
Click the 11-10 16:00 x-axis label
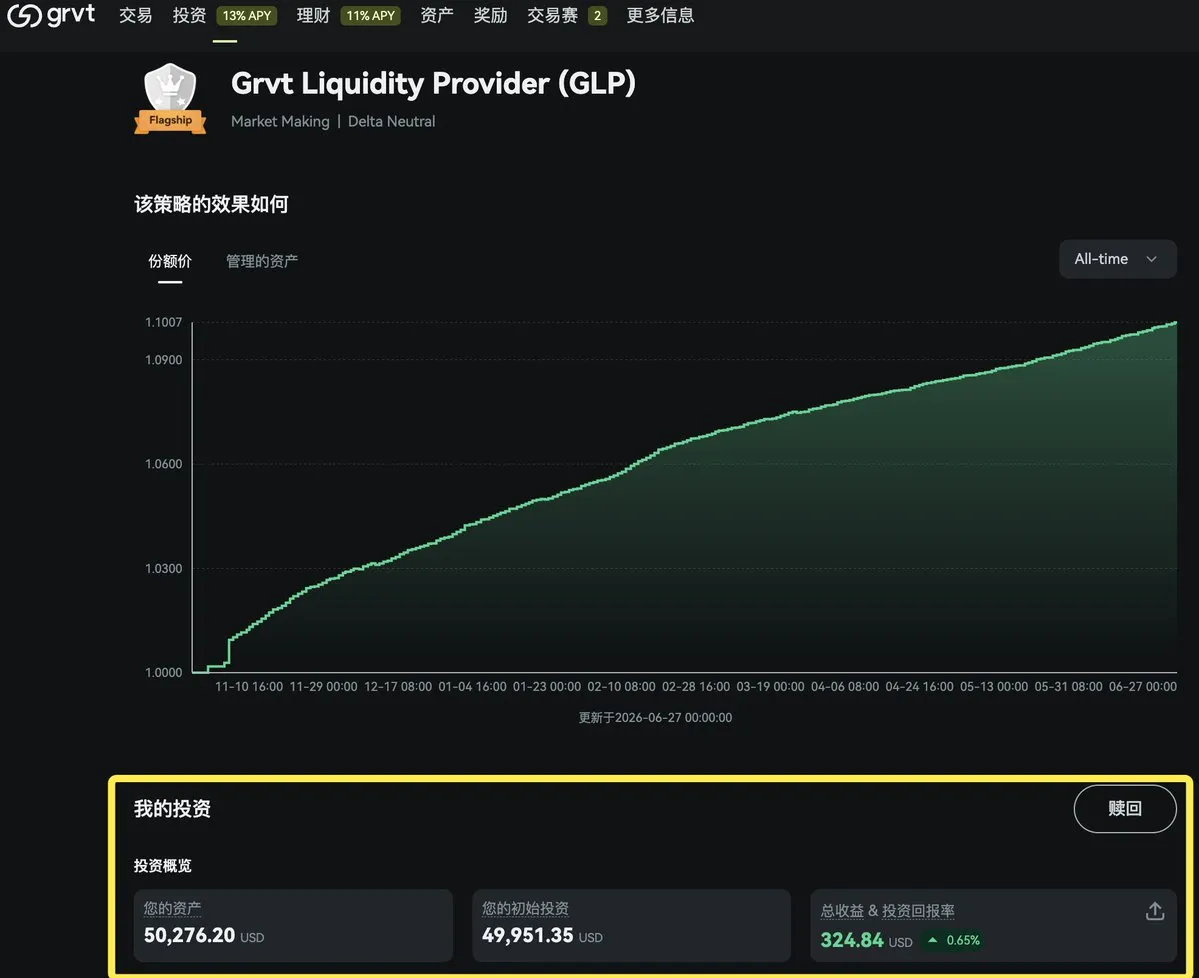click(249, 687)
